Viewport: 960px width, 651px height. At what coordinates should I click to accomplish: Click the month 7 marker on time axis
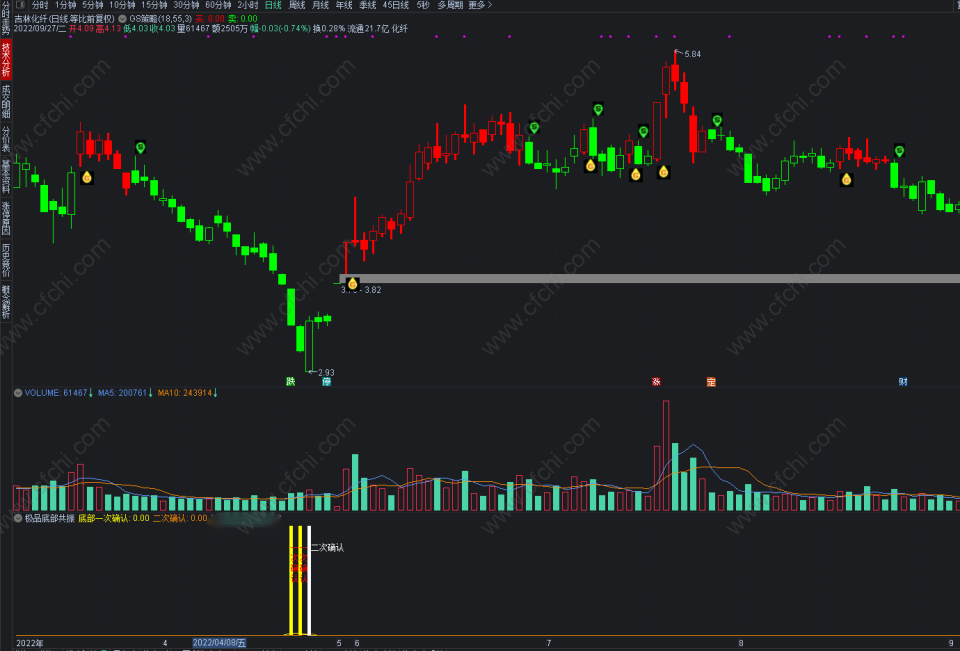coord(549,643)
